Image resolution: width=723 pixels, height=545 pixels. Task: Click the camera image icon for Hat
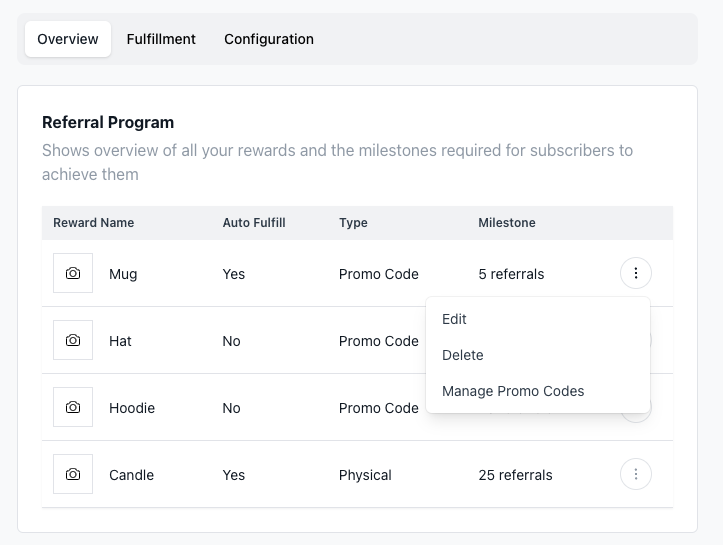[73, 340]
